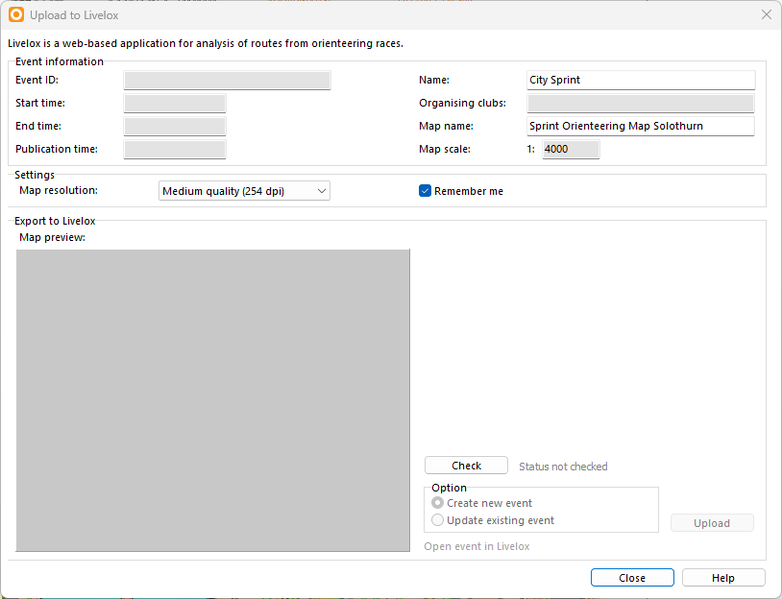This screenshot has width=782, height=599.
Task: Click the grey Map preview area
Action: (212, 400)
